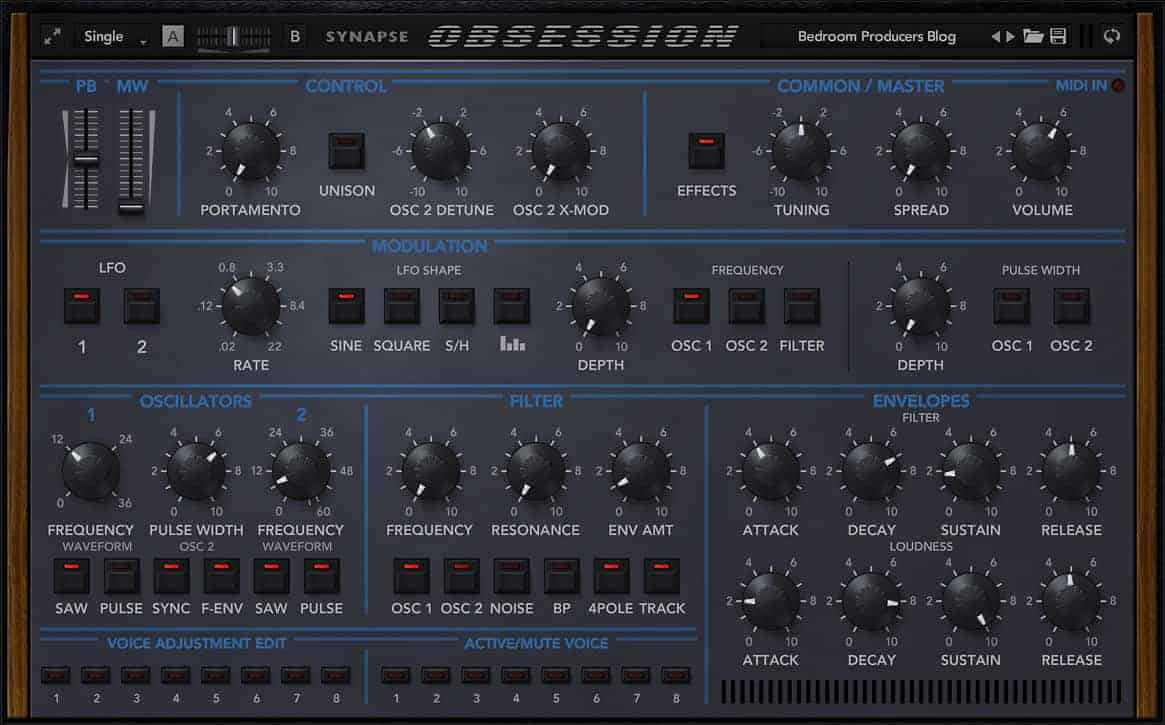The width and height of the screenshot is (1165, 725).
Task: Toggle active/mute voice switch 8
Action: click(675, 675)
